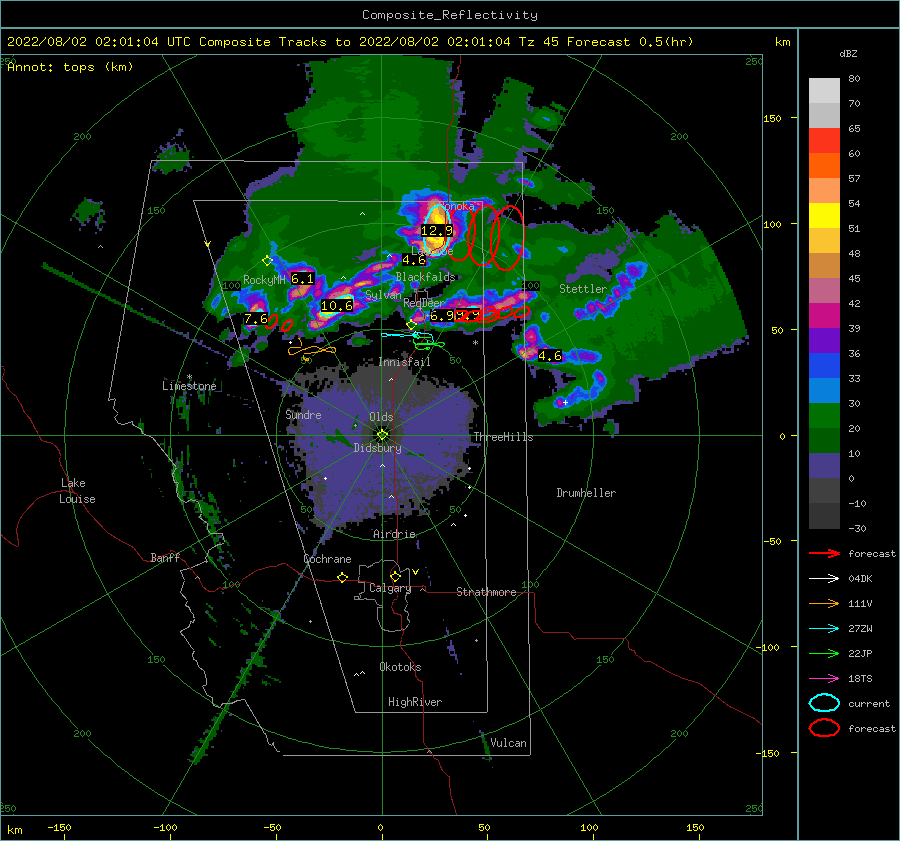The width and height of the screenshot is (900, 841).
Task: Click the 2022/08/02 UTC Composite Tracks header
Action: click(350, 42)
